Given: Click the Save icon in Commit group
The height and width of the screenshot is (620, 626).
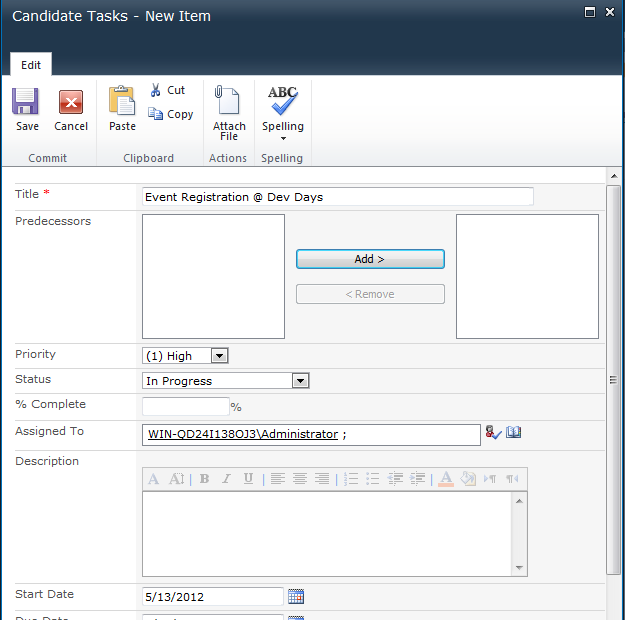Looking at the screenshot, I should (26, 101).
